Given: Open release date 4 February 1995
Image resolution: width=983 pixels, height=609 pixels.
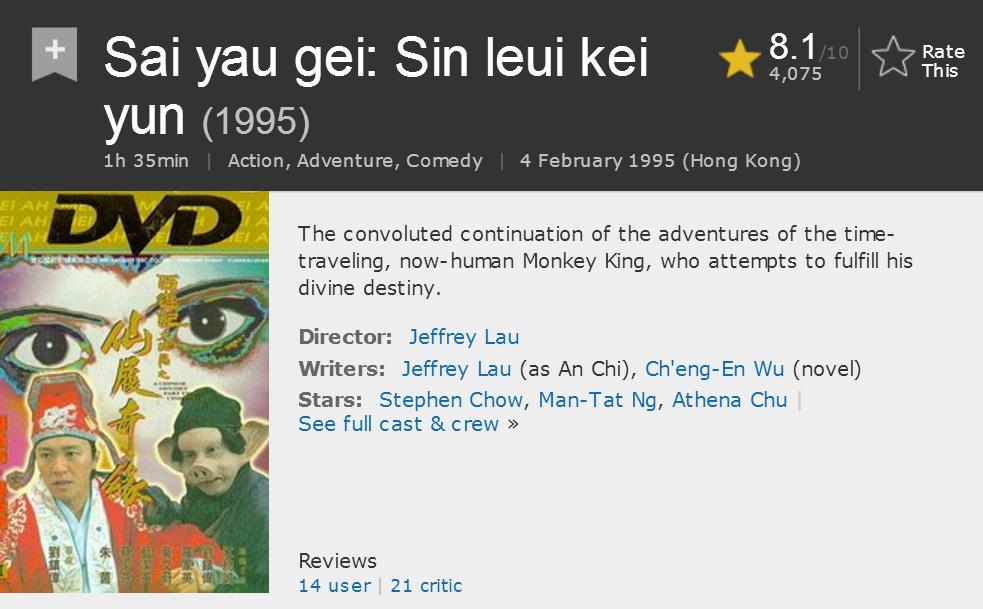Looking at the screenshot, I should [x=660, y=161].
